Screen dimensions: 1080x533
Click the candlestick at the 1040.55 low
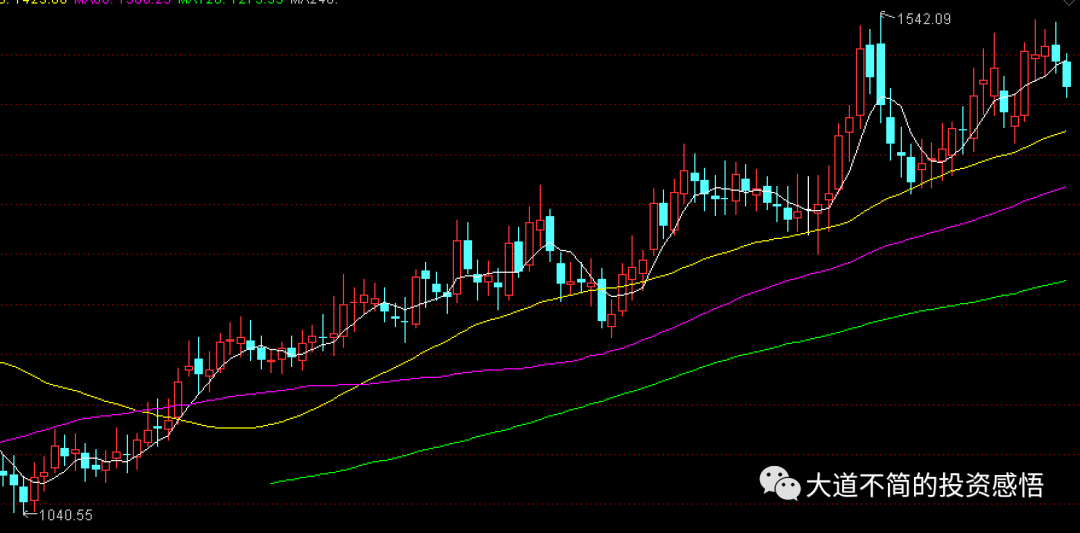click(x=23, y=493)
